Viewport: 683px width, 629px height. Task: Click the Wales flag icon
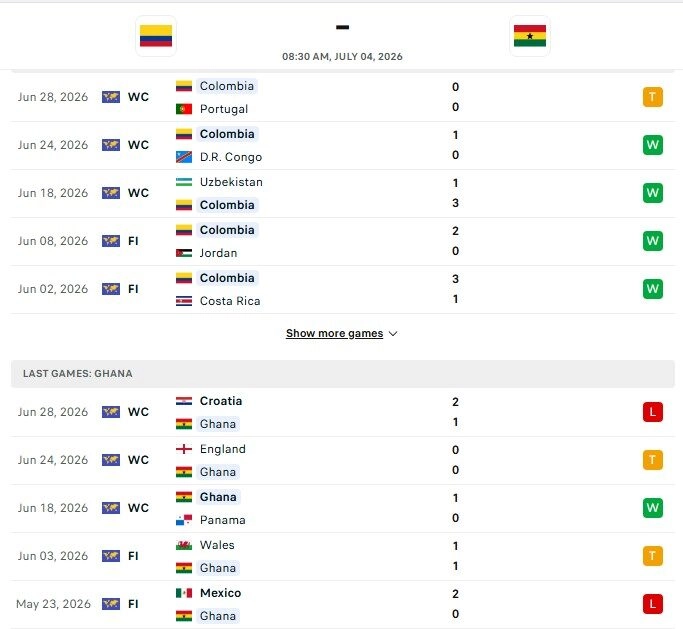(x=184, y=545)
